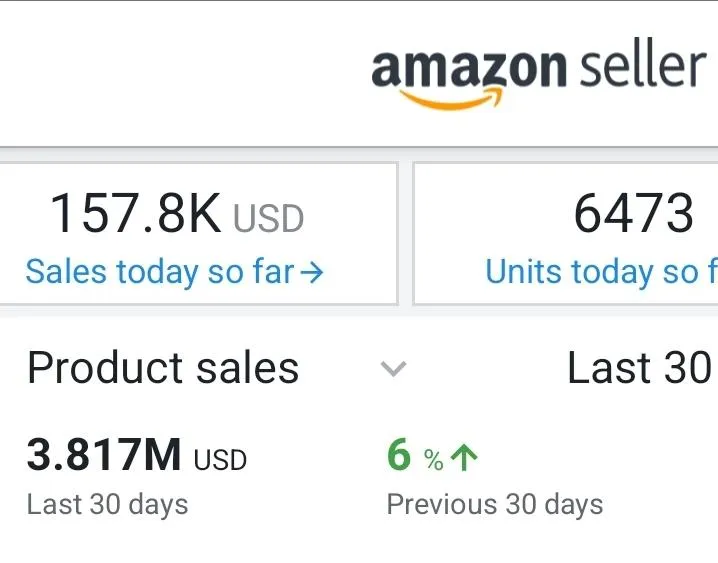This screenshot has width=718, height=563.
Task: Open the Product sales metric selector
Action: pos(163,368)
